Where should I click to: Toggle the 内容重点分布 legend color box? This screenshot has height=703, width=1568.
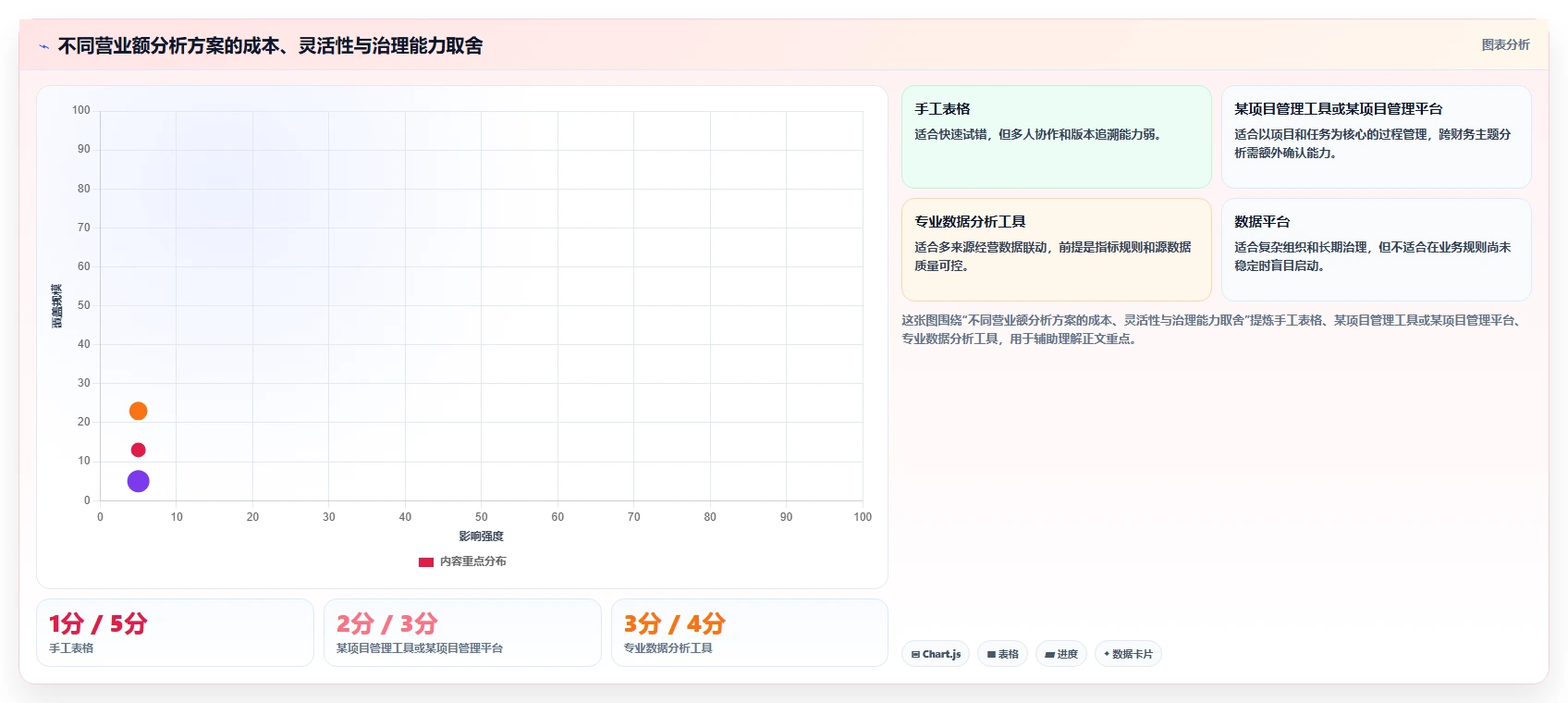point(426,561)
